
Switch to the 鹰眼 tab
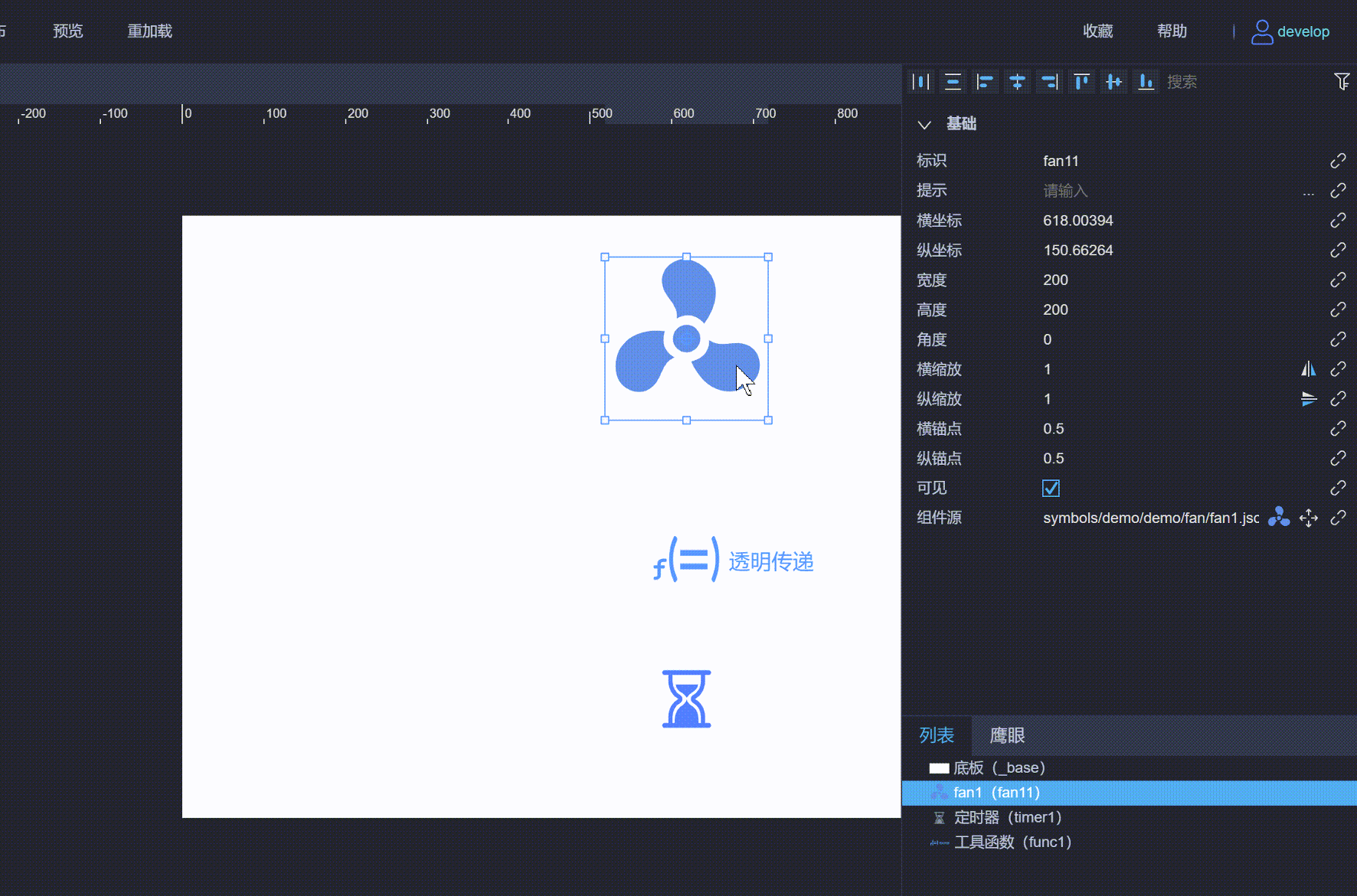1007,735
